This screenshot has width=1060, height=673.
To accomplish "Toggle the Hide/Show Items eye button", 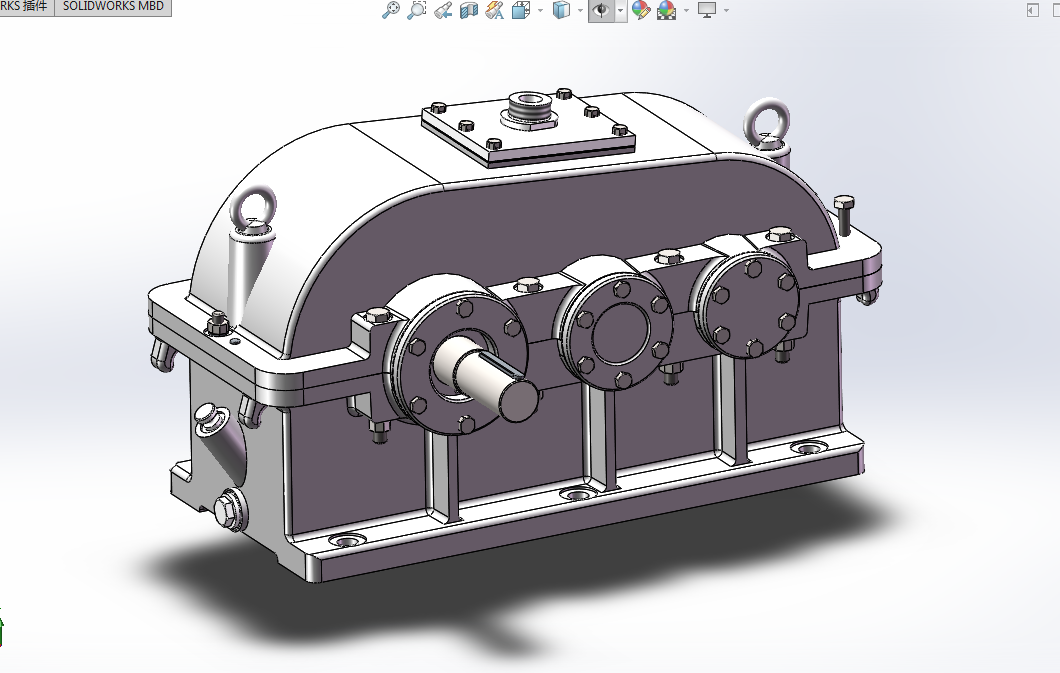I will point(601,10).
